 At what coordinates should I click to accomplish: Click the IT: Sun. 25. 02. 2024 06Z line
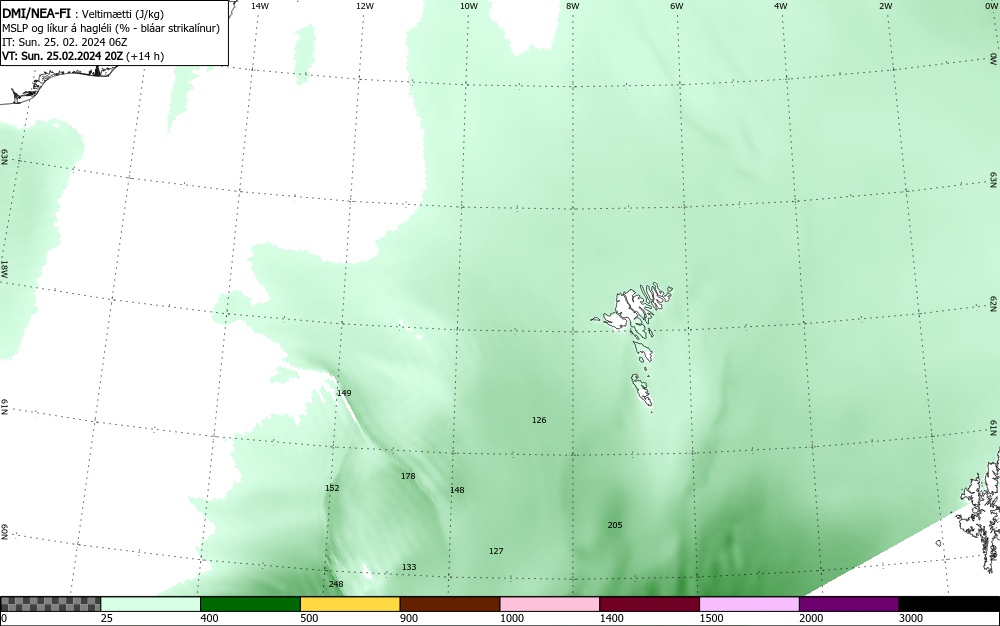(64, 42)
